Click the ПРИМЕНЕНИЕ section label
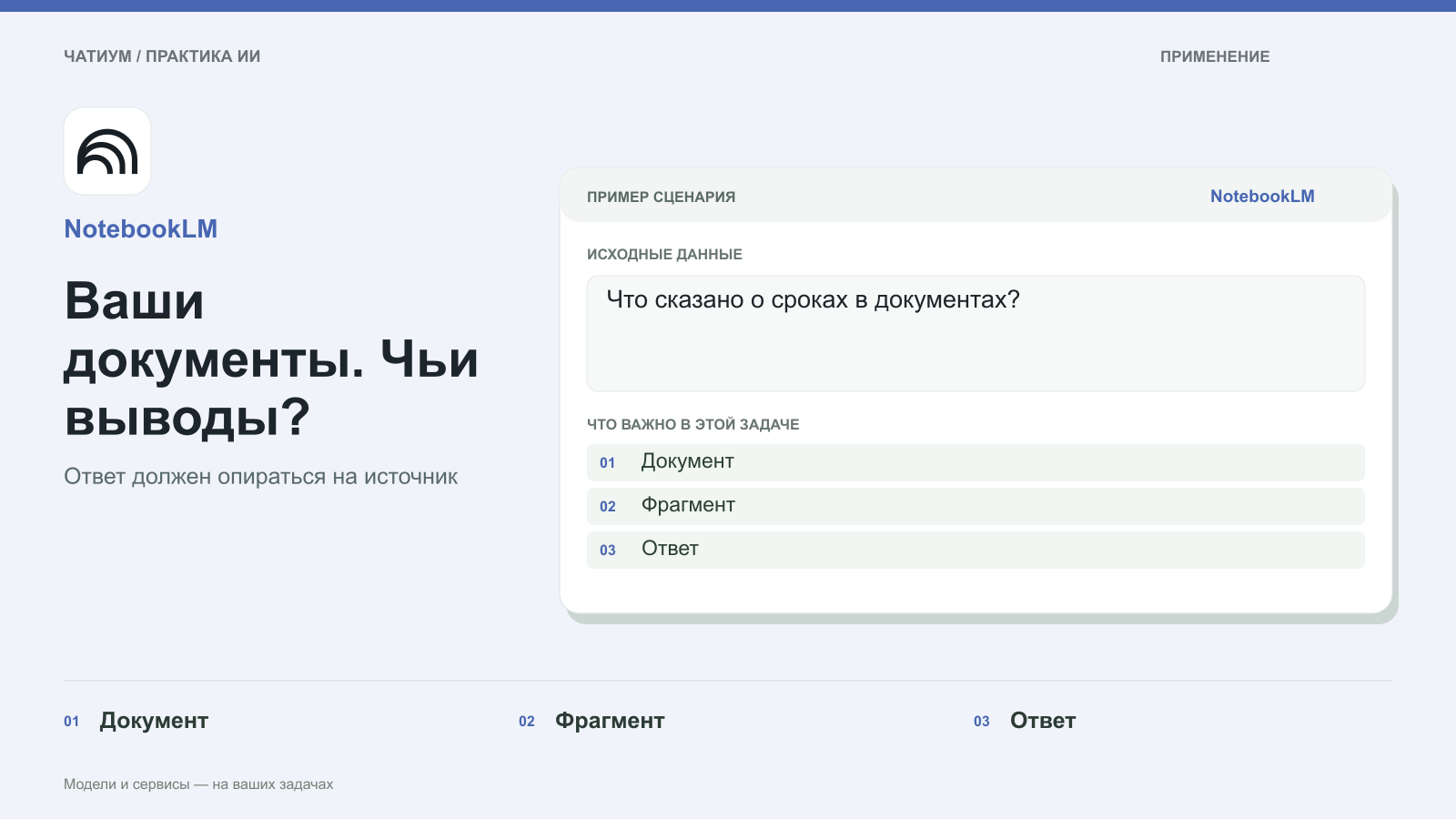The image size is (1456, 819). pos(1215,56)
